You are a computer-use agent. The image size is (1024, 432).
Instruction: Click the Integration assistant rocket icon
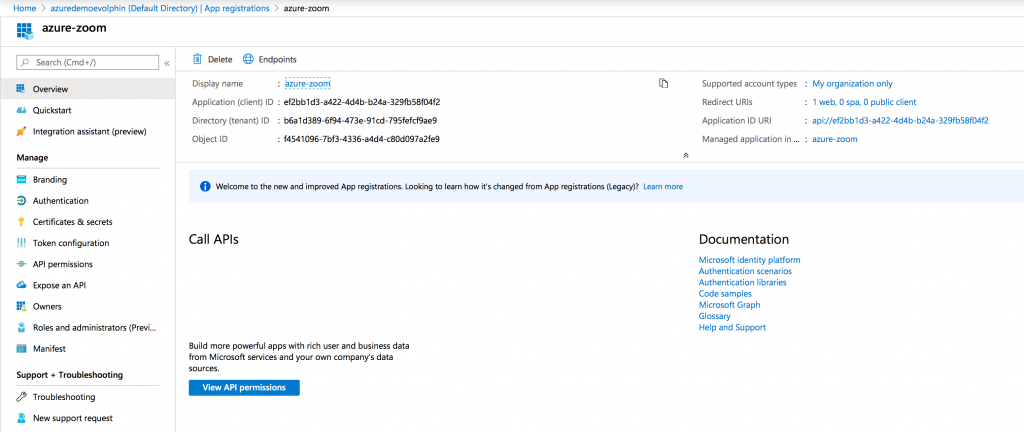21,131
